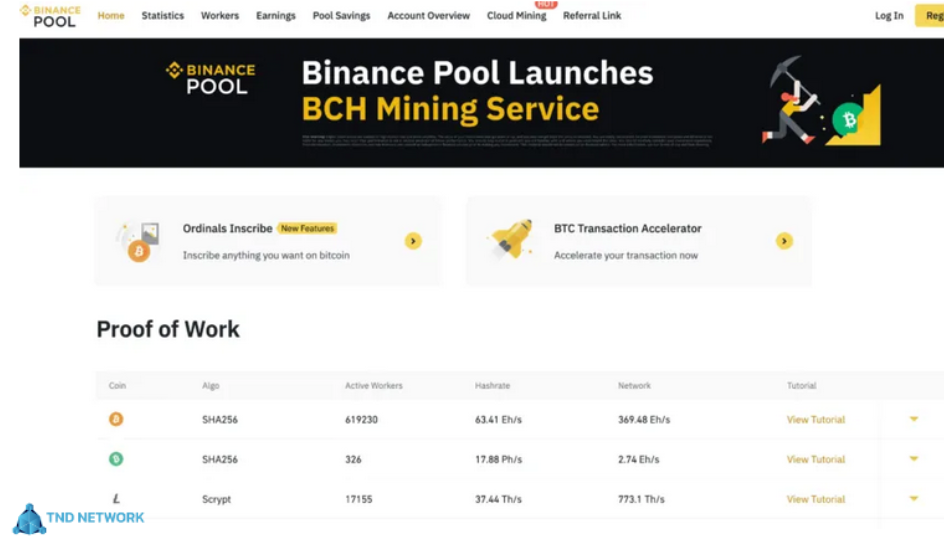Click the Binance Pool logo in header

(x=50, y=15)
